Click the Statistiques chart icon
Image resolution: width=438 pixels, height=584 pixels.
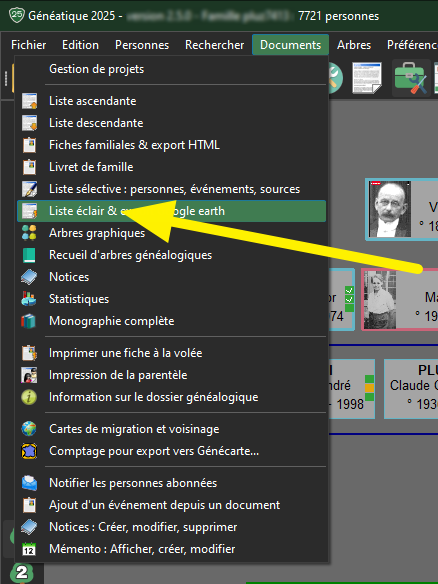click(x=29, y=299)
